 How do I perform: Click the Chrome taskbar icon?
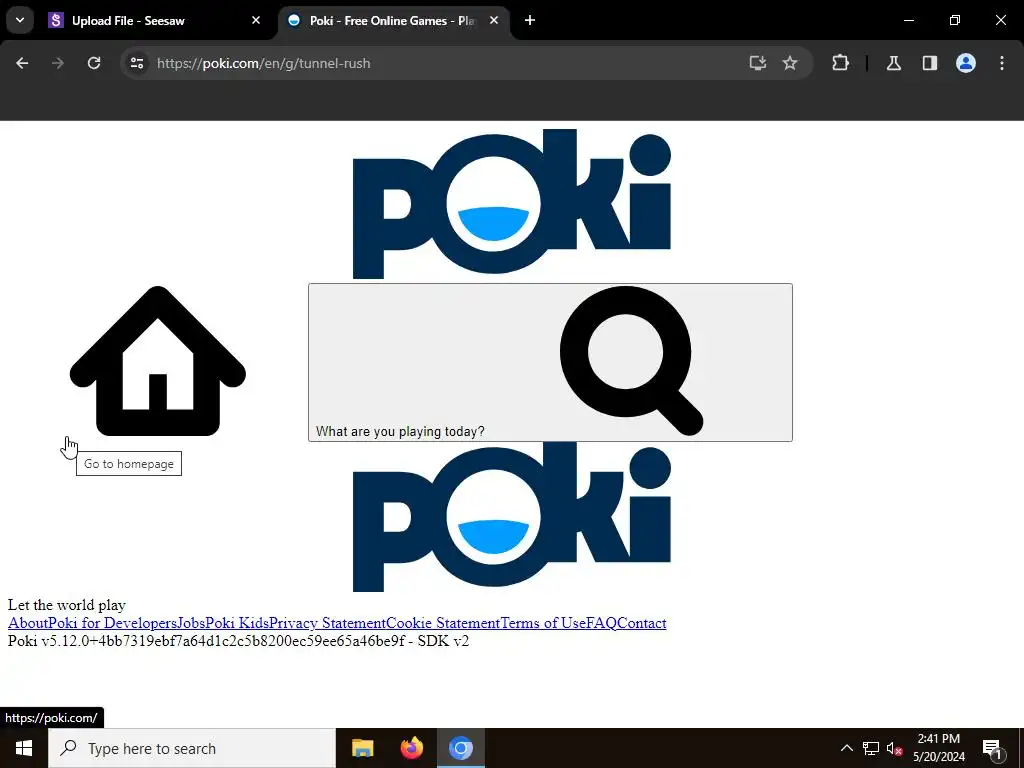pos(460,748)
